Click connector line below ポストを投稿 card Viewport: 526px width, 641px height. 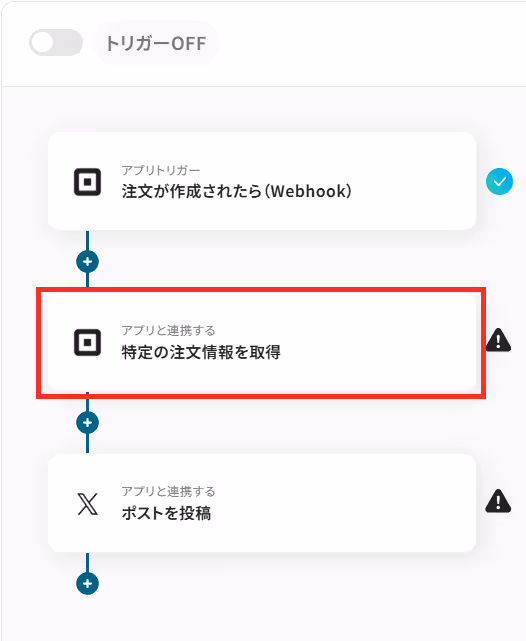coord(87,562)
